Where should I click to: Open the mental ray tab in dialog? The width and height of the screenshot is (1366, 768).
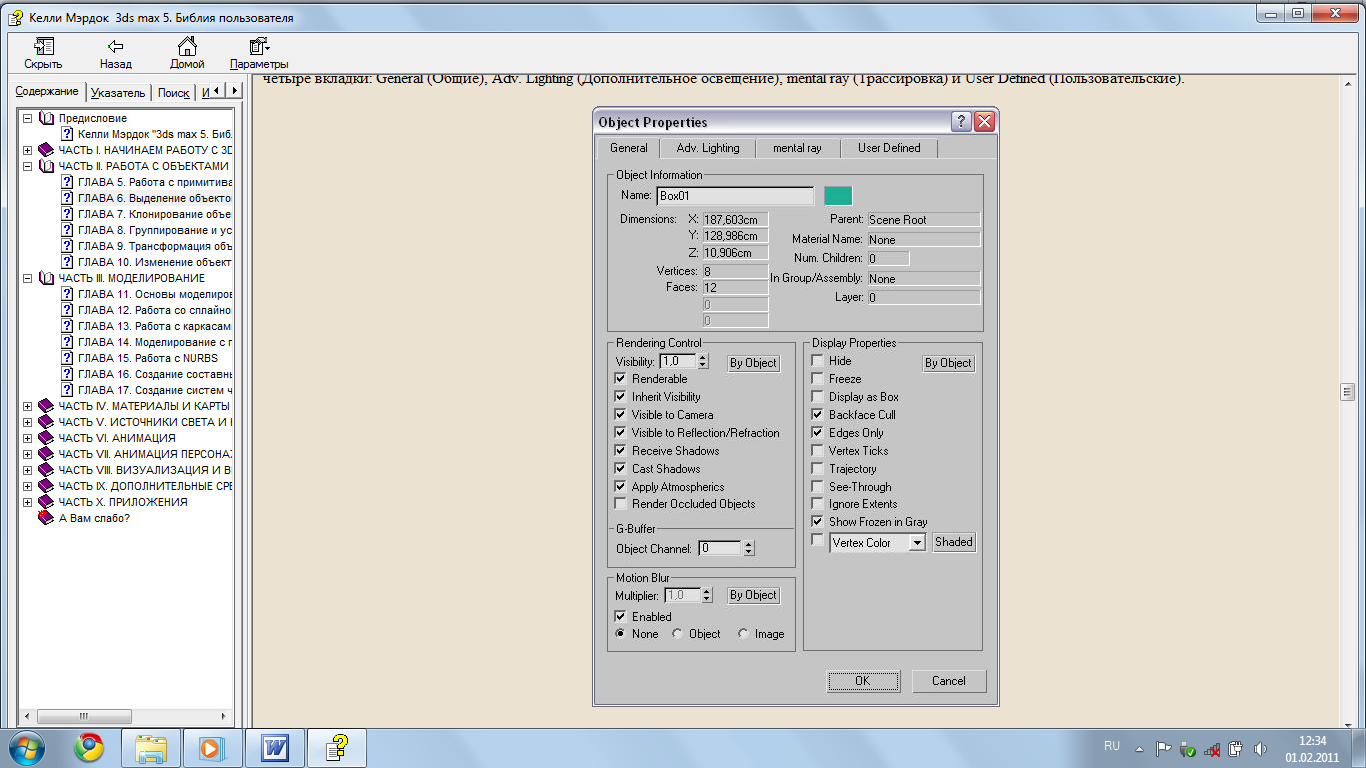pyautogui.click(x=797, y=148)
